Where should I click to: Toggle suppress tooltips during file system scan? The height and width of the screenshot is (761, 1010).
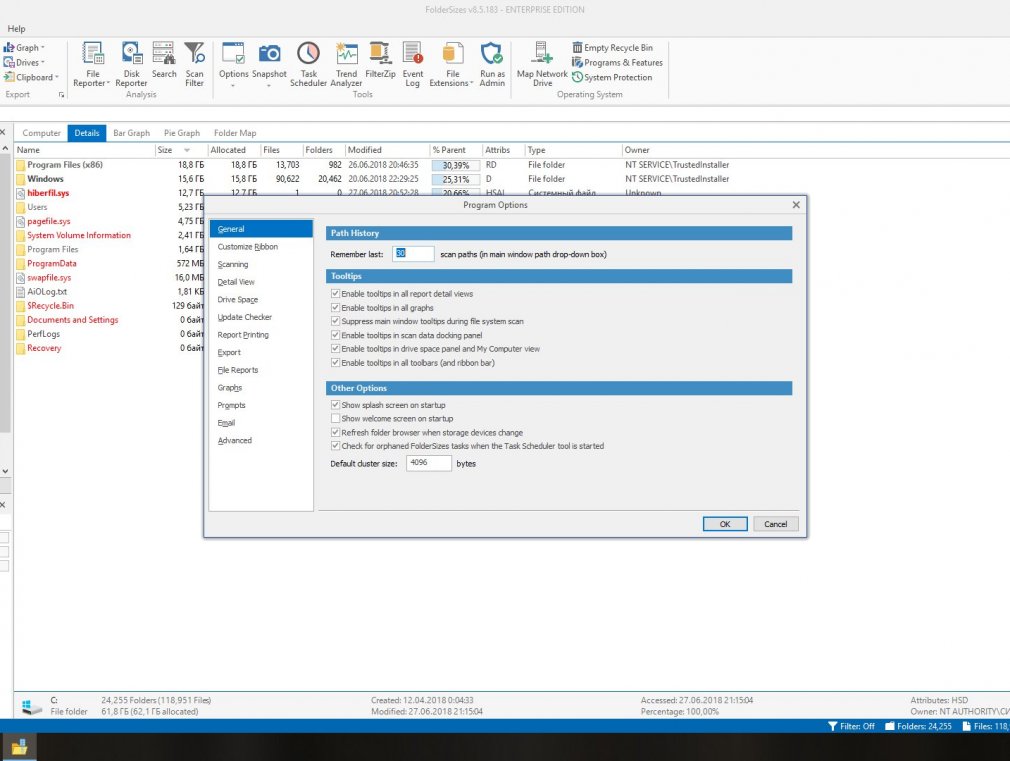pyautogui.click(x=335, y=321)
